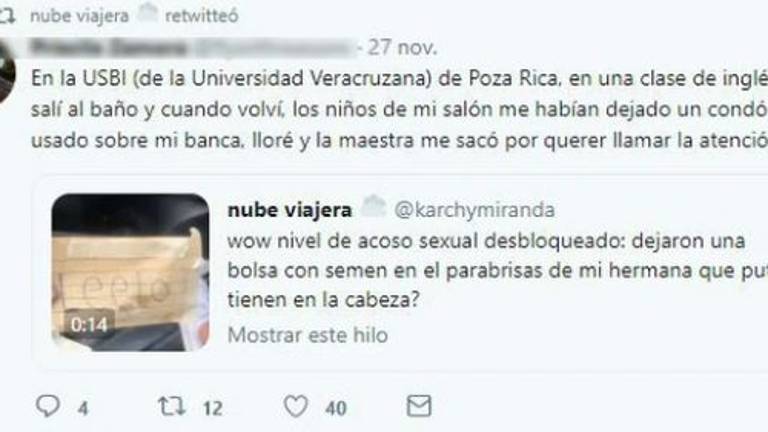
Task: Open the tweet author's profile avatar
Action: [x=7, y=72]
